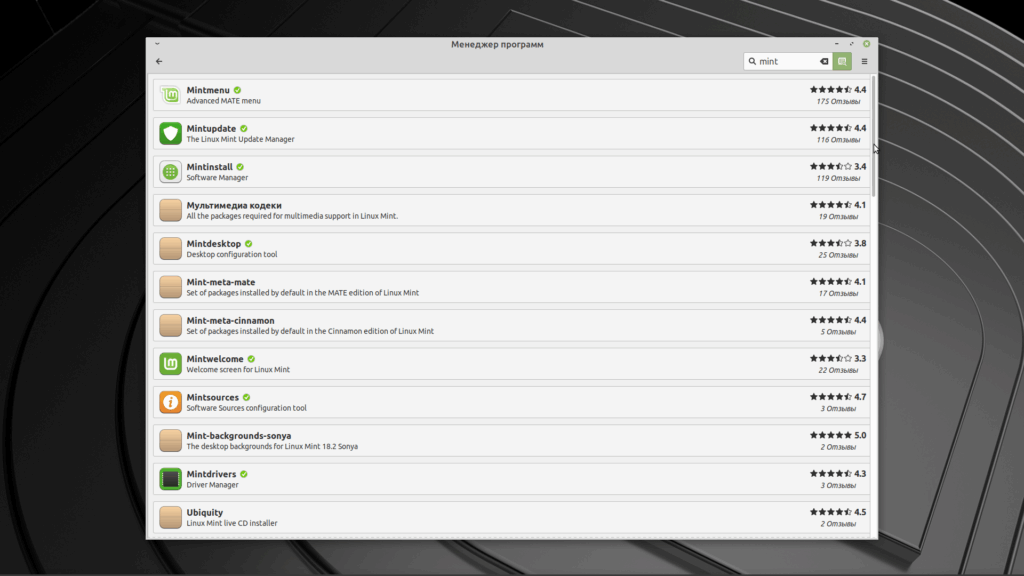Click Mint-backgrounds-sonya's 5.0 star rating
This screenshot has height=576, width=1024.
(x=838, y=435)
